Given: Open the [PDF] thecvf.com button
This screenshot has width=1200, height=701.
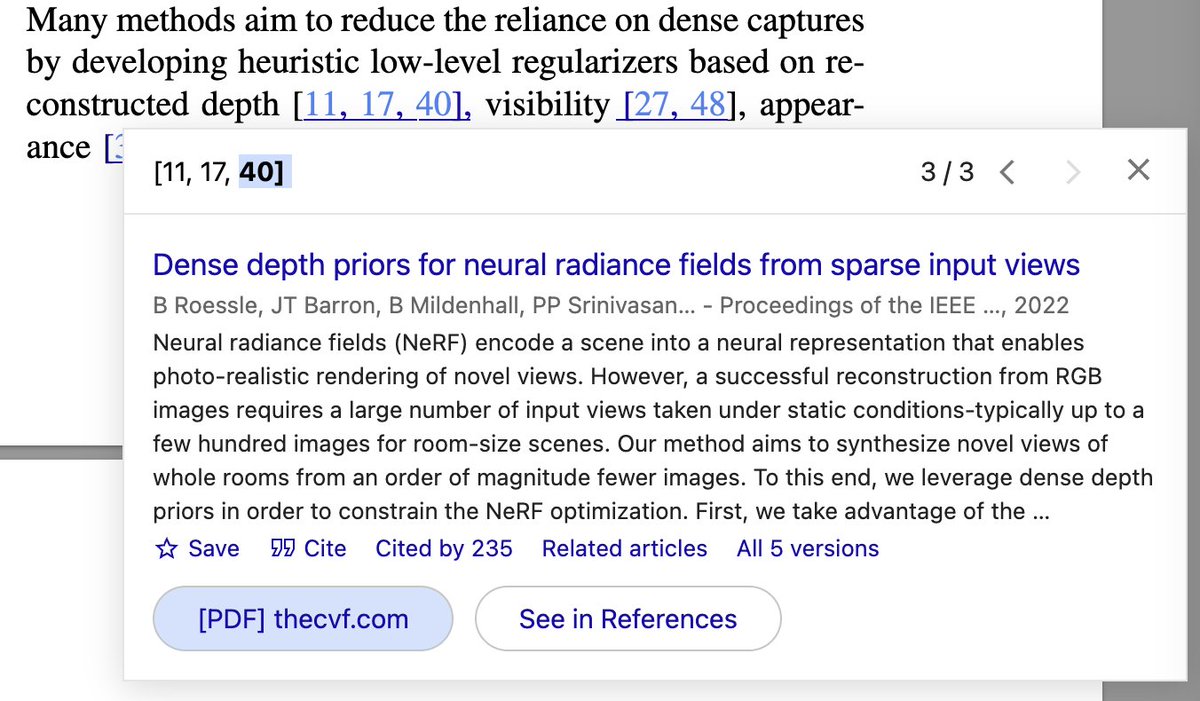Looking at the screenshot, I should pyautogui.click(x=303, y=619).
